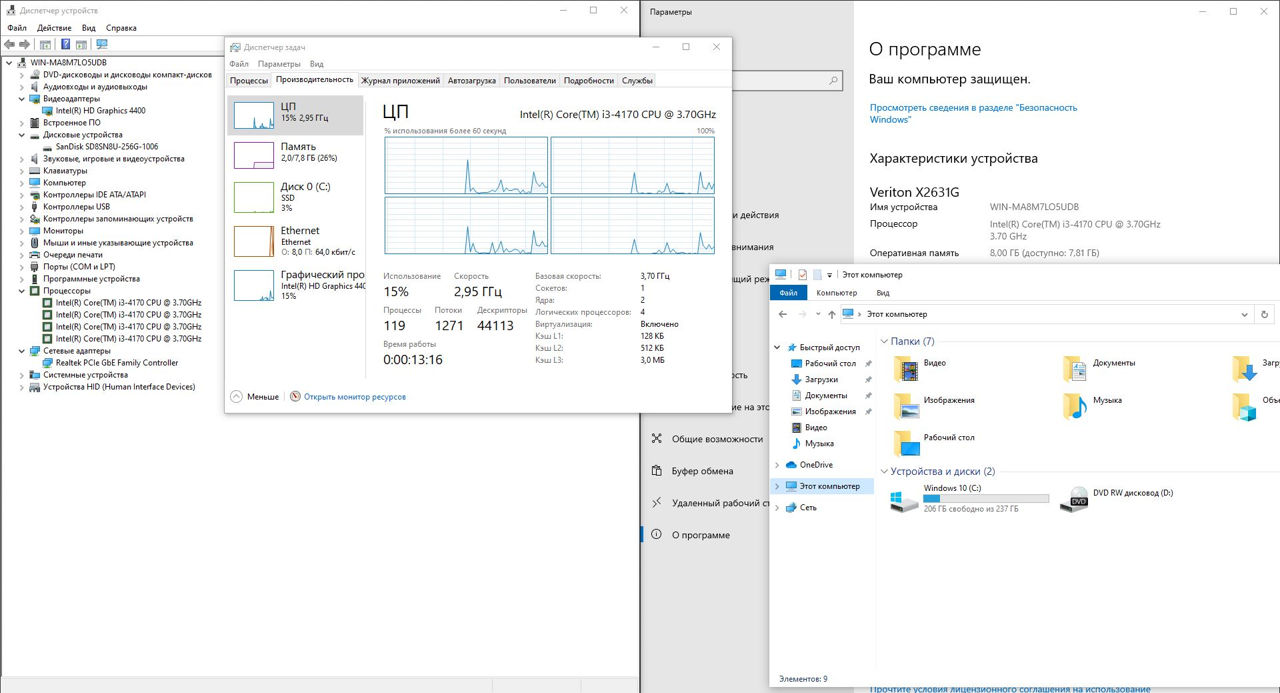Open the Видео folder in Explorer

pyautogui.click(x=907, y=367)
